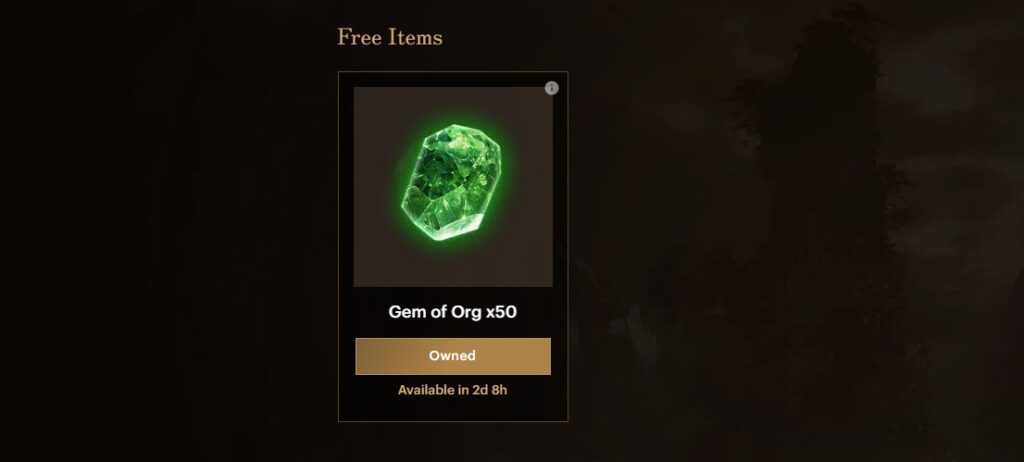Open the Gem of Org item preview thumbnail
Viewport: 1024px width, 462px height.
[452, 186]
